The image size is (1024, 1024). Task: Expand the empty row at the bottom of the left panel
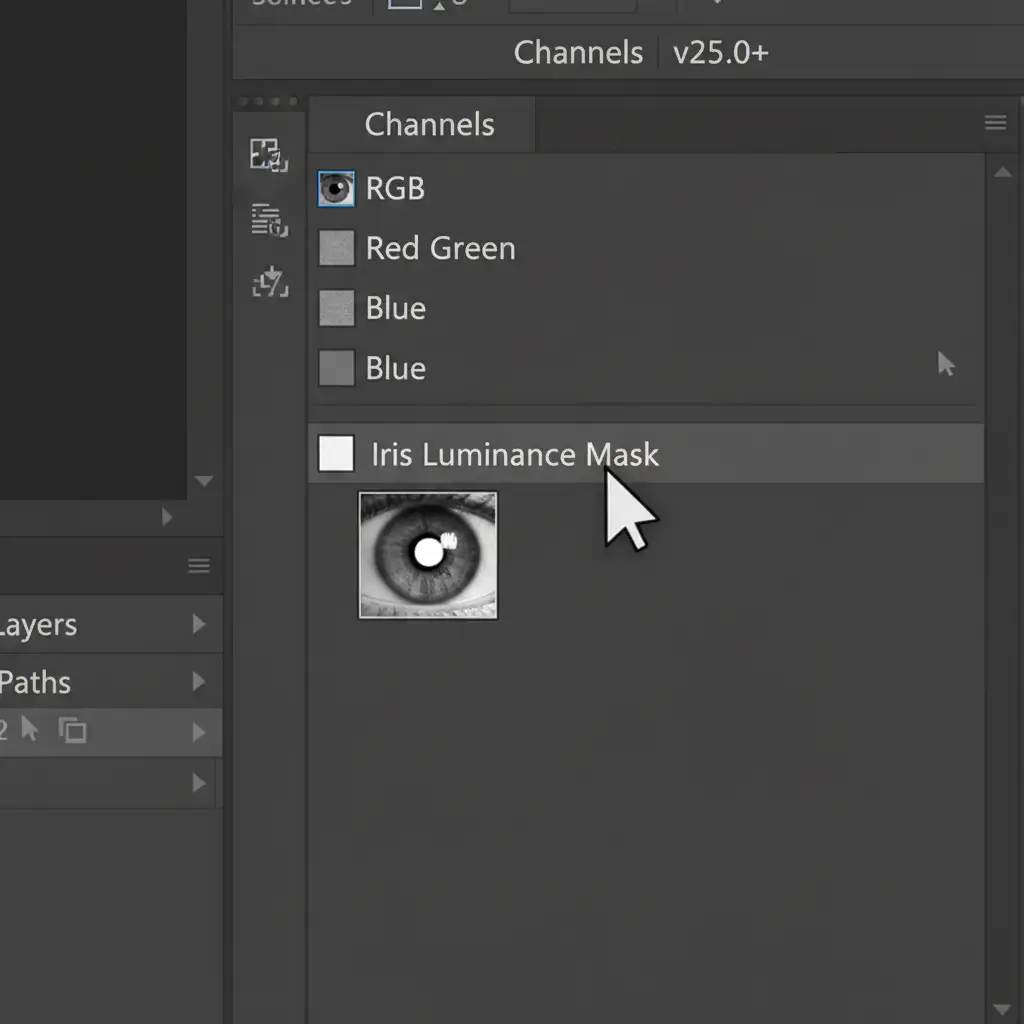pos(198,783)
